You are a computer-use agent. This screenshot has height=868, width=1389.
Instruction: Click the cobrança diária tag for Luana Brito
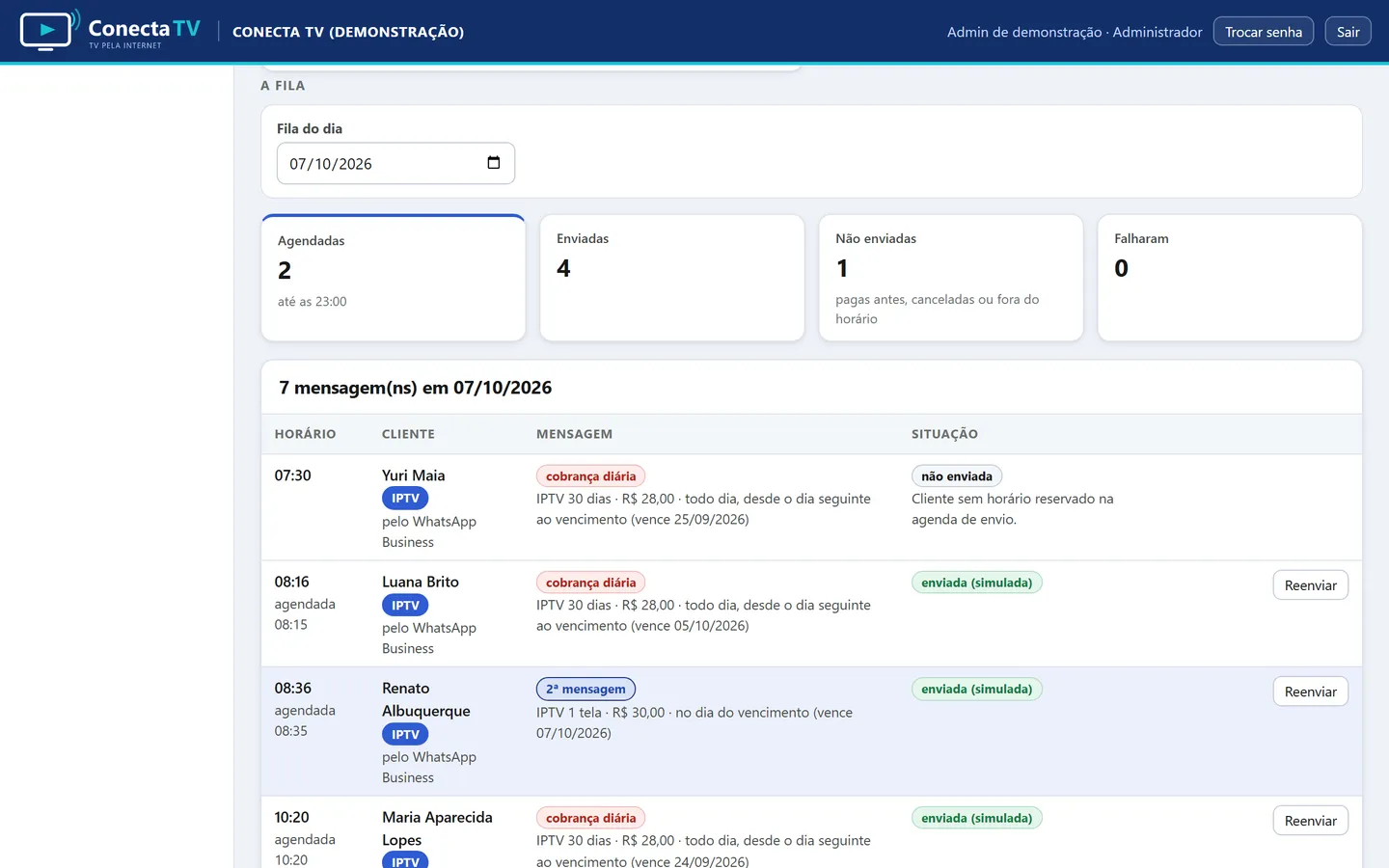click(590, 583)
